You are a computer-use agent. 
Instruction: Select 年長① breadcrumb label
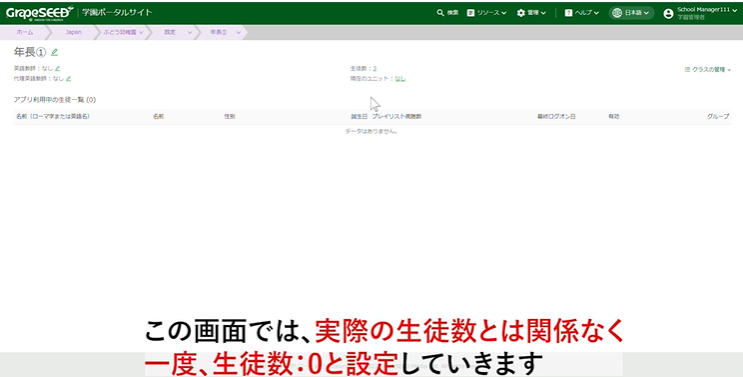218,32
